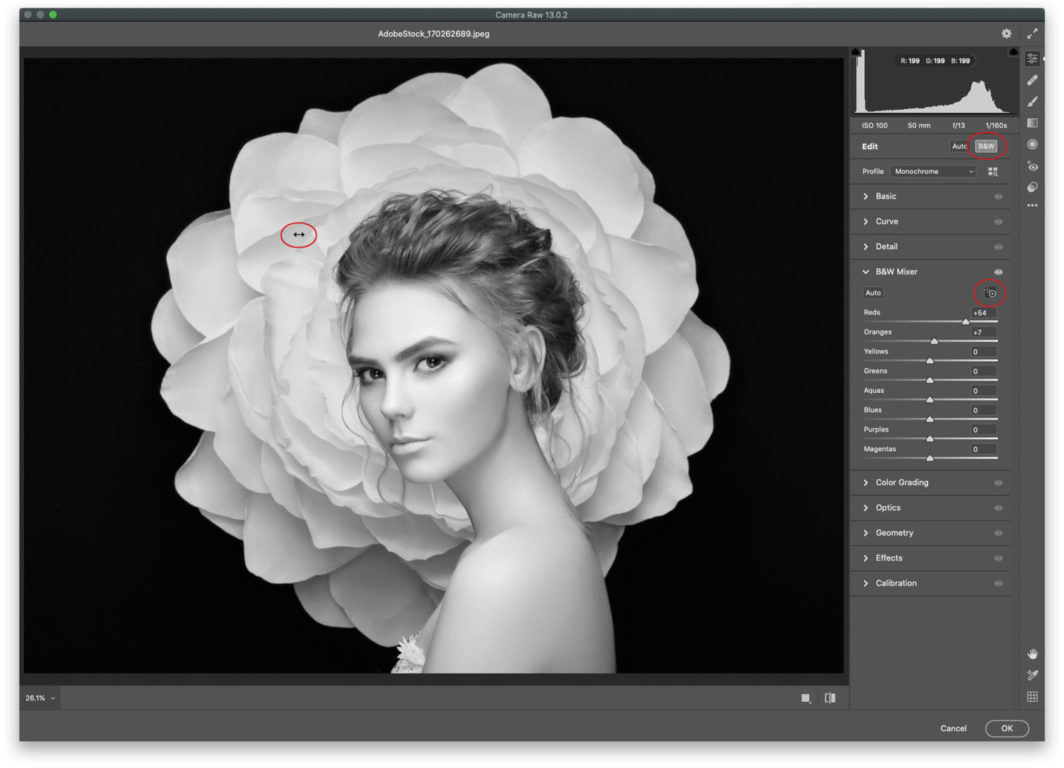Open the zoom level menu
Image resolution: width=1064 pixels, height=768 pixels.
coord(37,700)
